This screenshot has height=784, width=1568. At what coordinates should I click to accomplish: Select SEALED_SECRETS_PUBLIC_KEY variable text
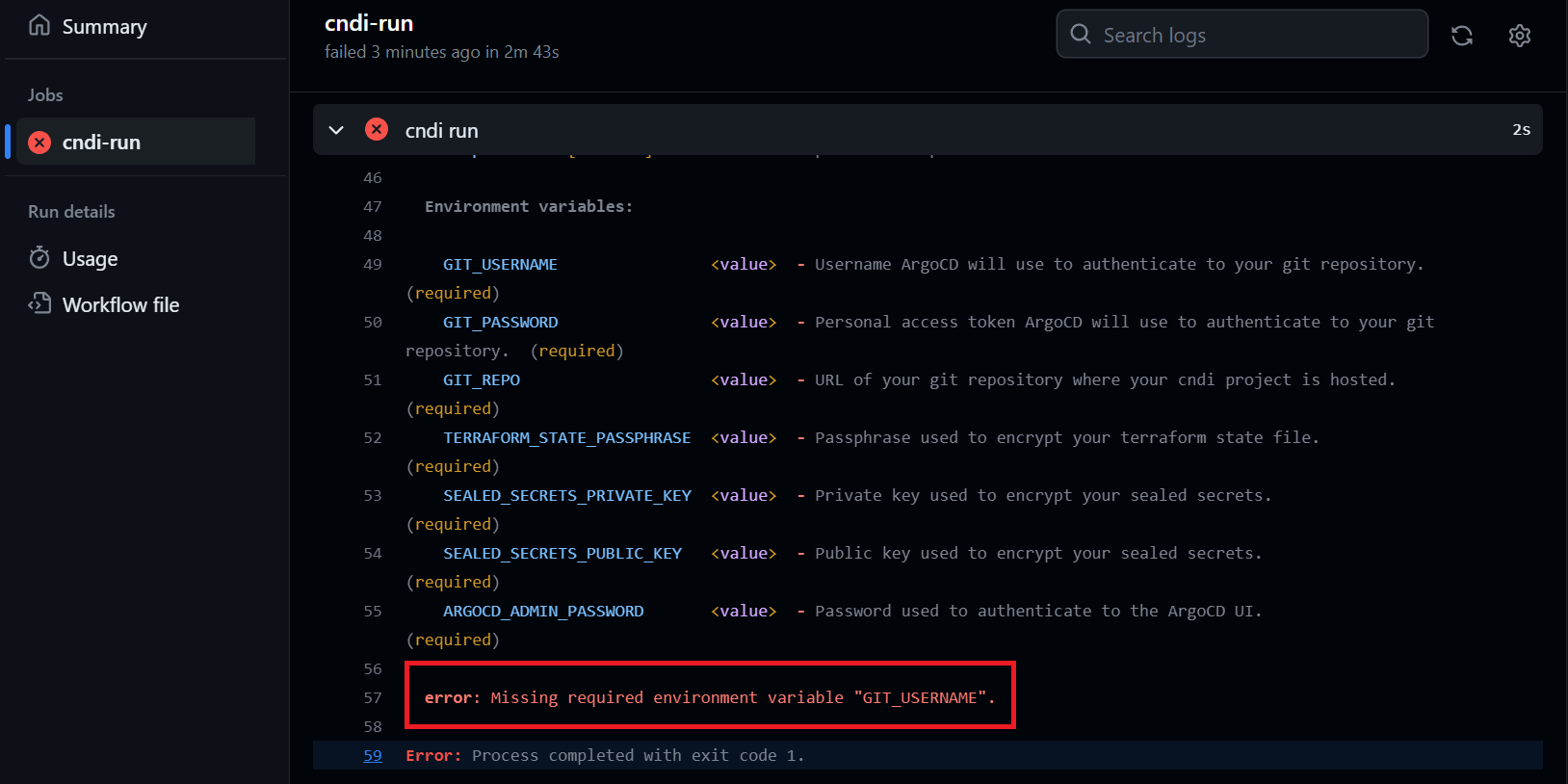(x=562, y=554)
